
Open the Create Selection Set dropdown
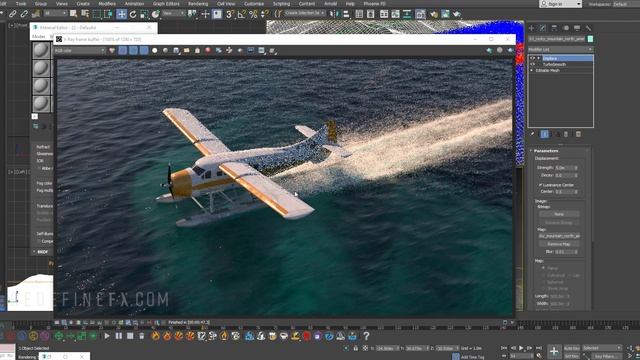305,13
